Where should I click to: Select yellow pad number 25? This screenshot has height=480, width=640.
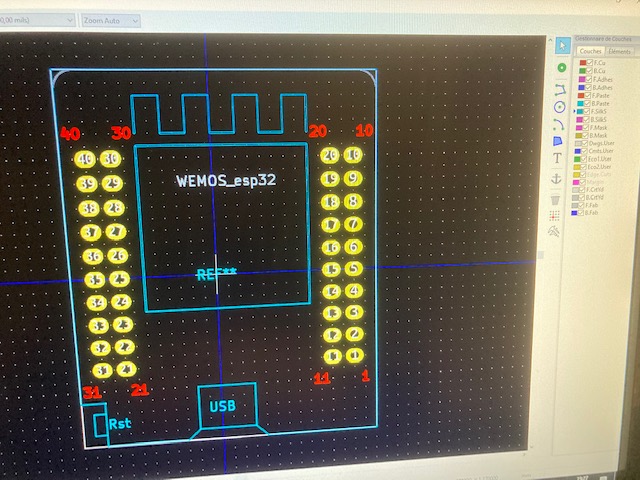click(x=120, y=279)
